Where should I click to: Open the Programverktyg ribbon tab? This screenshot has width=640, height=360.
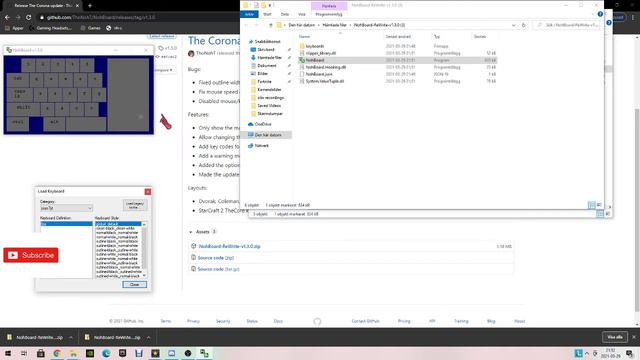[x=329, y=14]
